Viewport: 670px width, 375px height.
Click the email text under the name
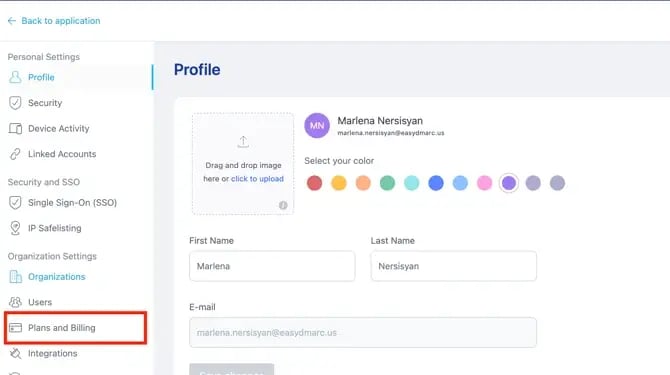coord(391,133)
